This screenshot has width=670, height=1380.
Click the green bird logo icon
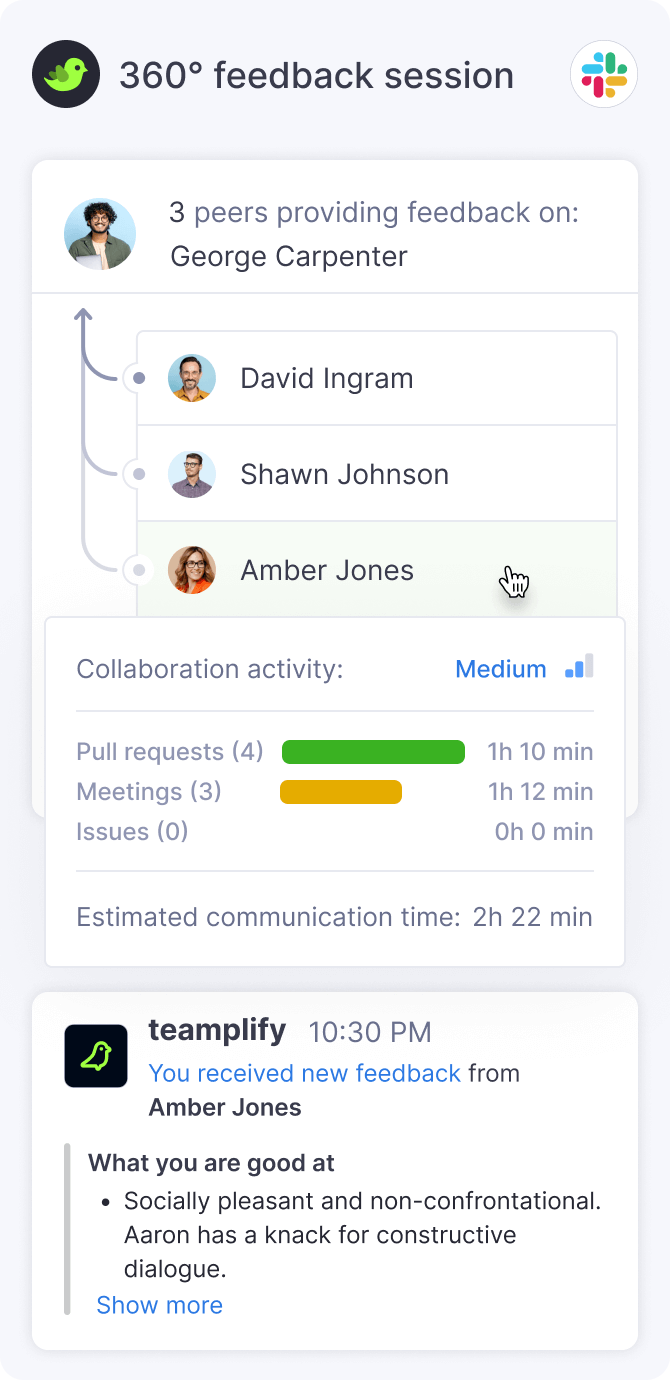point(66,74)
